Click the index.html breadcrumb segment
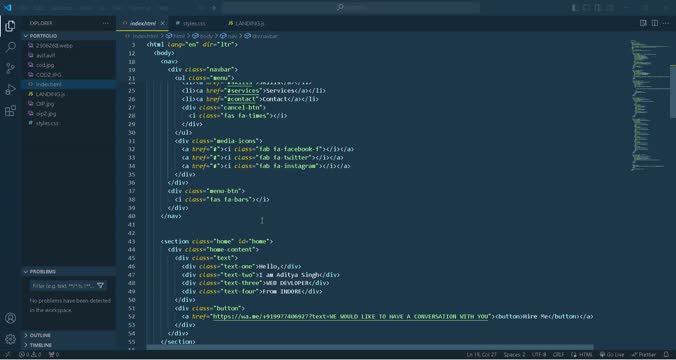This screenshot has width=676, height=360. tap(142, 36)
